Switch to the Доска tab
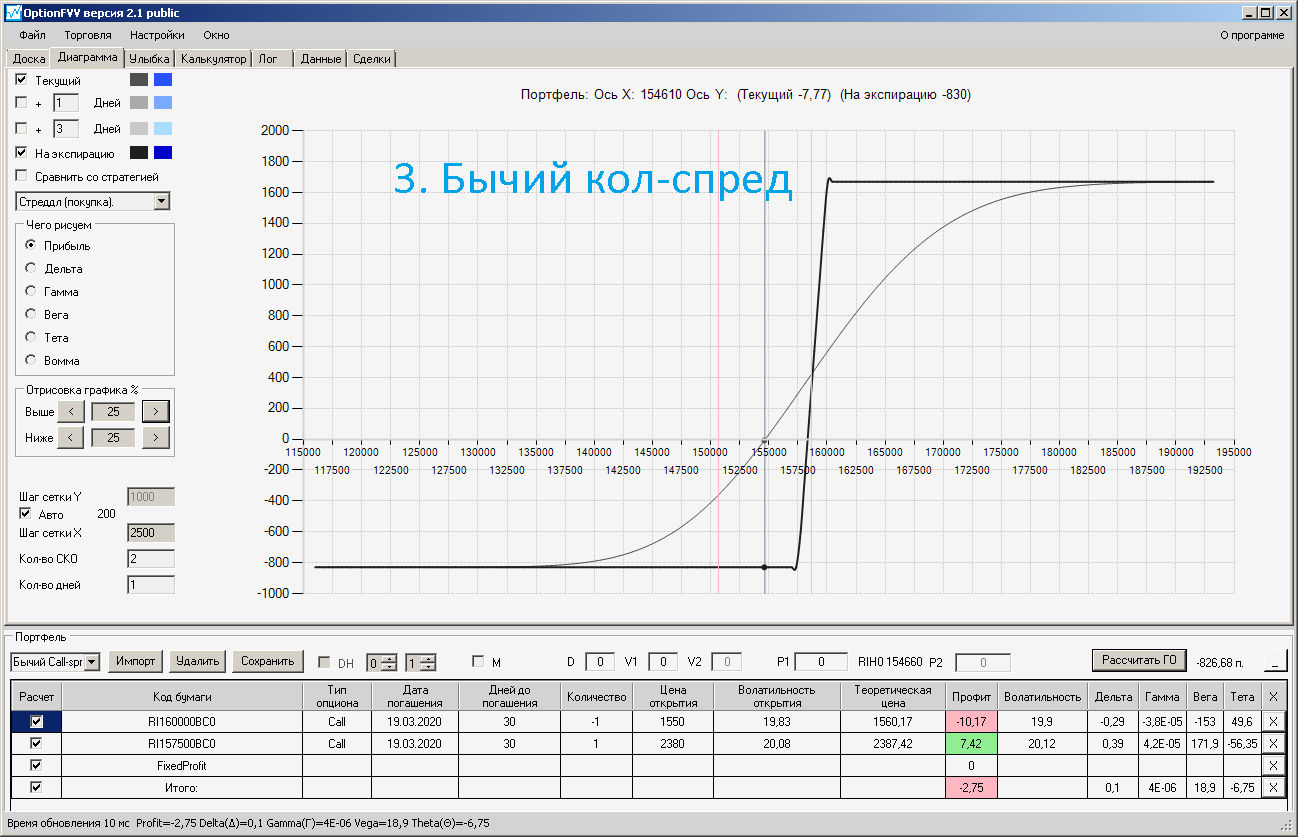The height and width of the screenshot is (840, 1298). [29, 59]
